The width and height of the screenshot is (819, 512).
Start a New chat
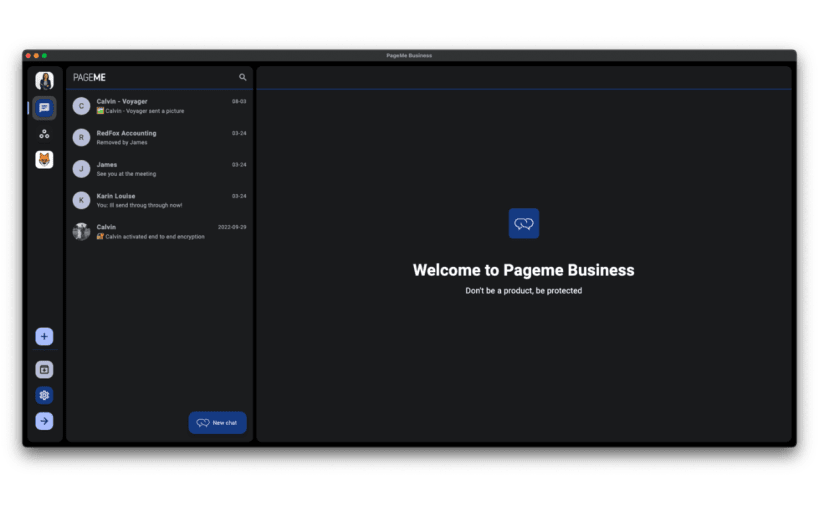pos(217,423)
